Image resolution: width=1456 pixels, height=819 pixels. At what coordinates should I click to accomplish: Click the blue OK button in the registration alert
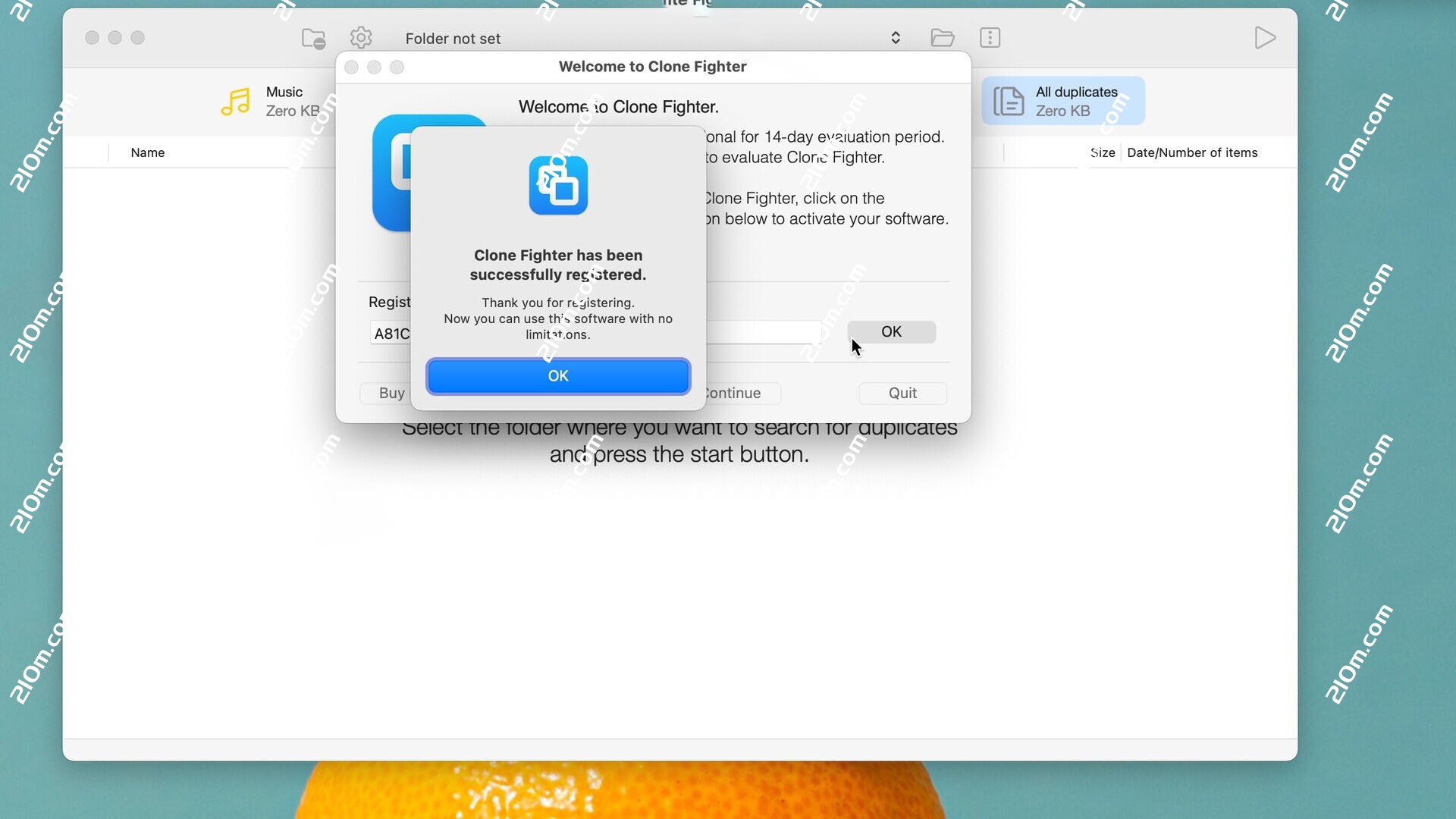[558, 376]
